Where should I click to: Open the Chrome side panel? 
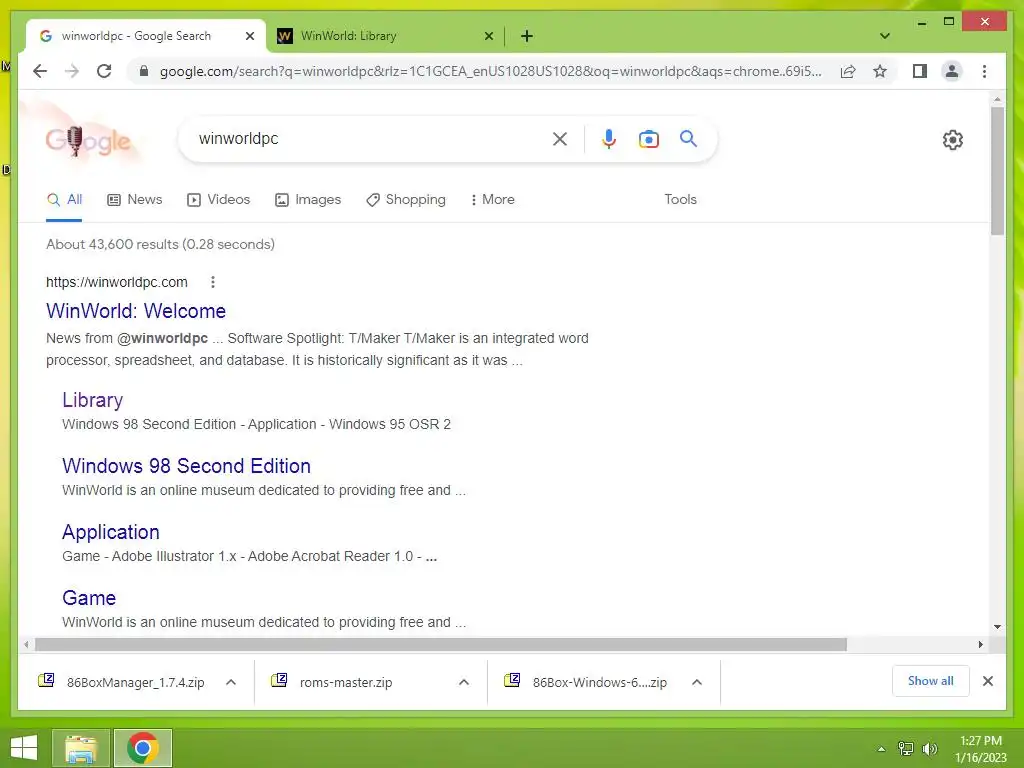(920, 71)
